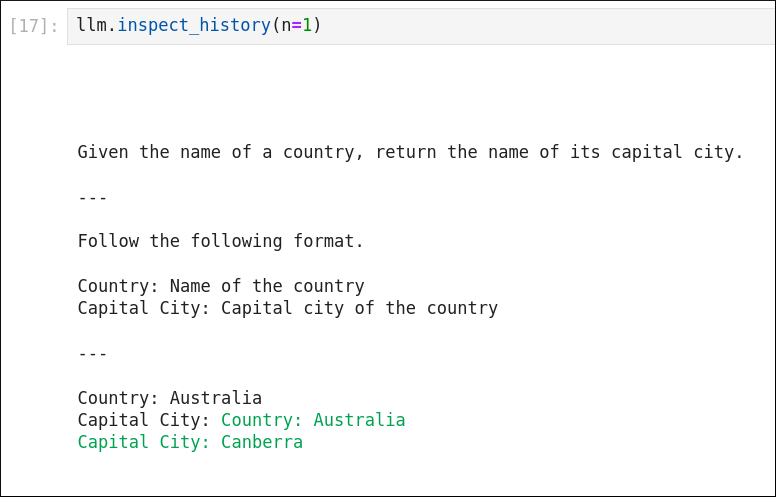
Task: Click the black 'Country: Australia' line
Action: tap(170, 398)
